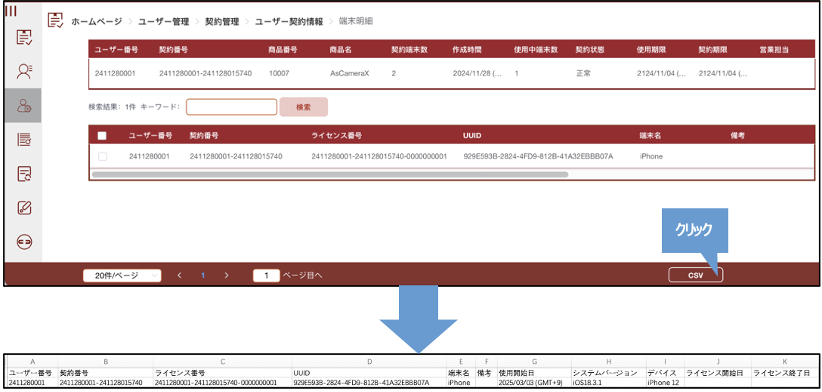Go to previous page arrow
The height and width of the screenshot is (392, 822).
179,276
